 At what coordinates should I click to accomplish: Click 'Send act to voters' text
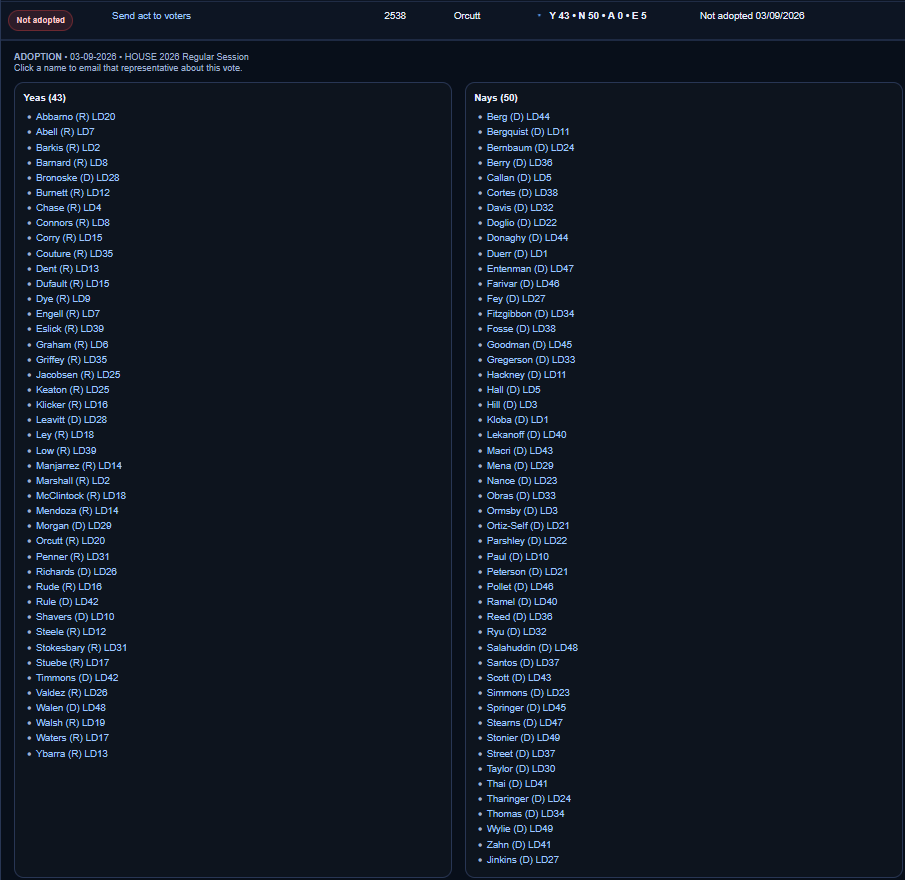[151, 16]
